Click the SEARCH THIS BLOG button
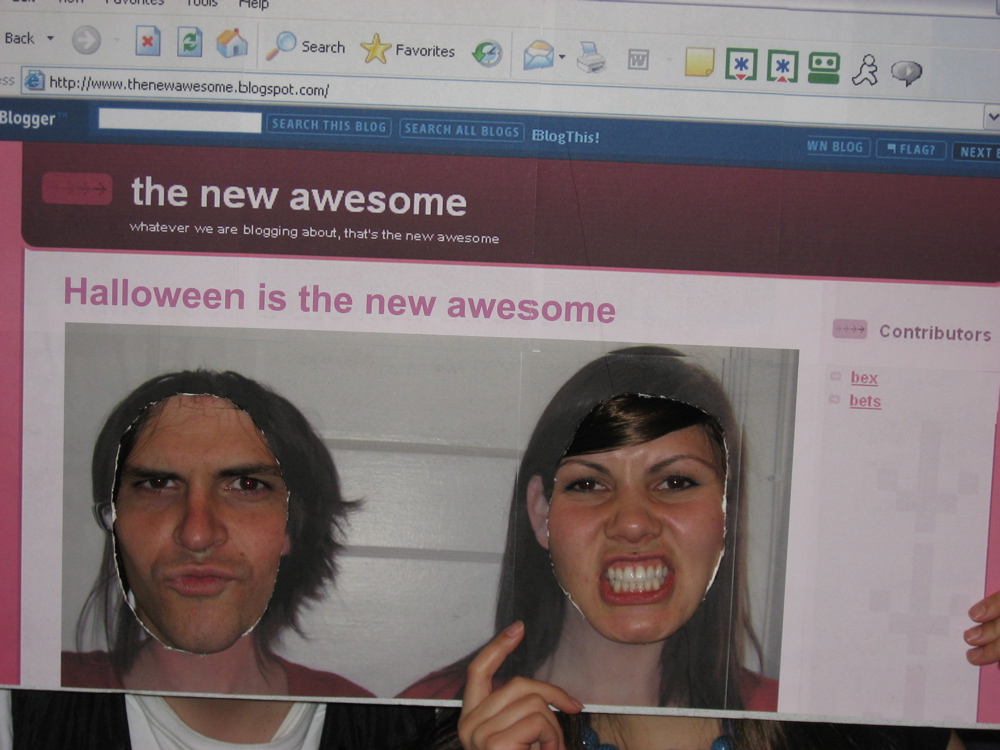Viewport: 1000px width, 750px height. click(x=329, y=126)
